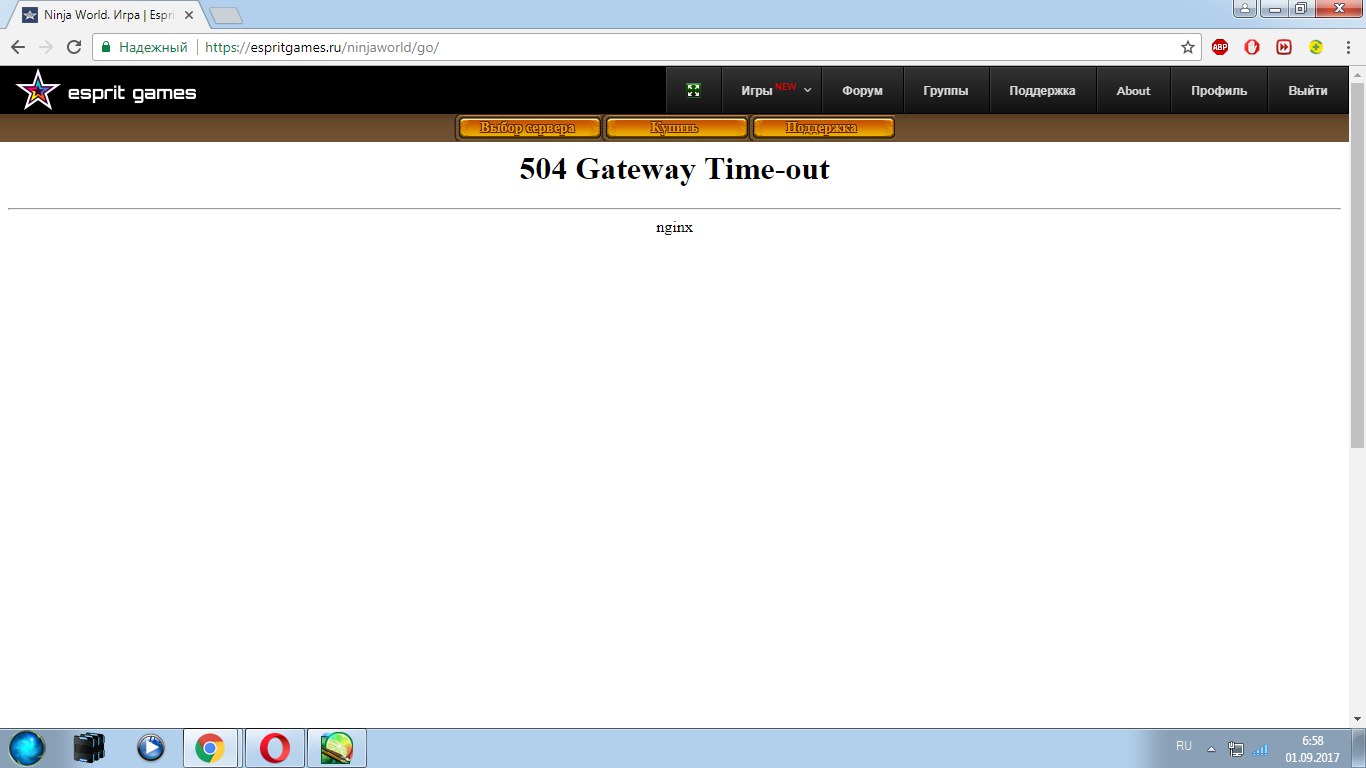Reload the page with the refresh icon

point(74,47)
